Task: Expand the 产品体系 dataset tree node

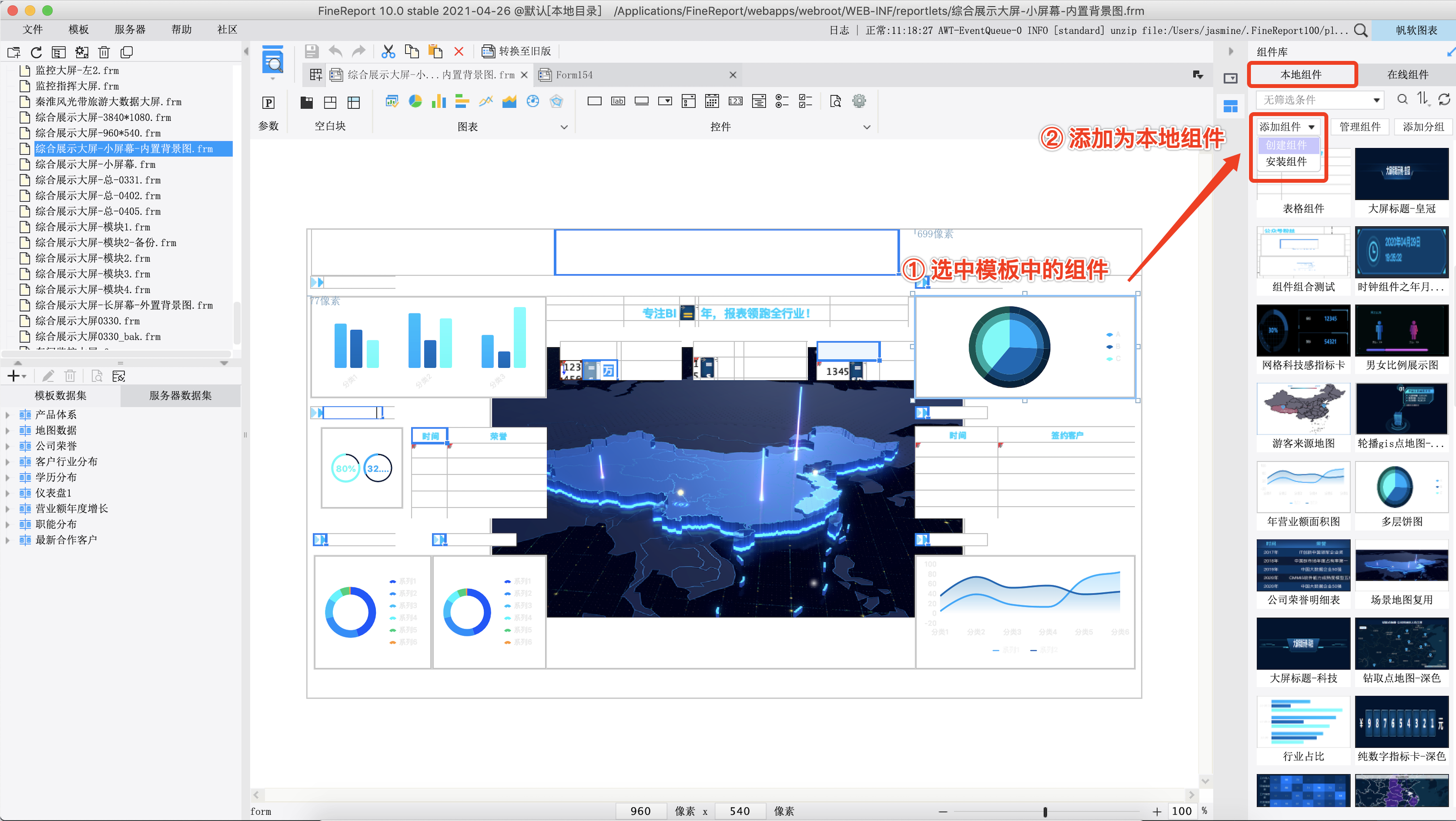Action: click(x=7, y=415)
